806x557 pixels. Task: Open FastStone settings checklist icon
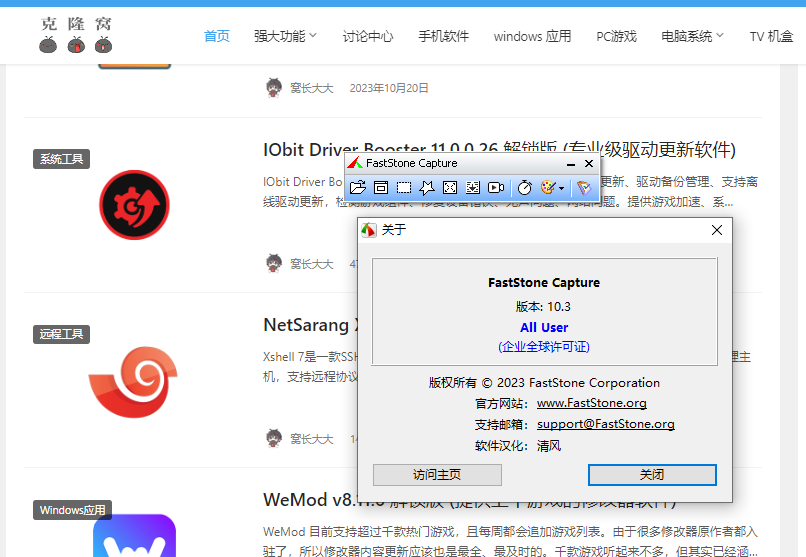point(584,188)
